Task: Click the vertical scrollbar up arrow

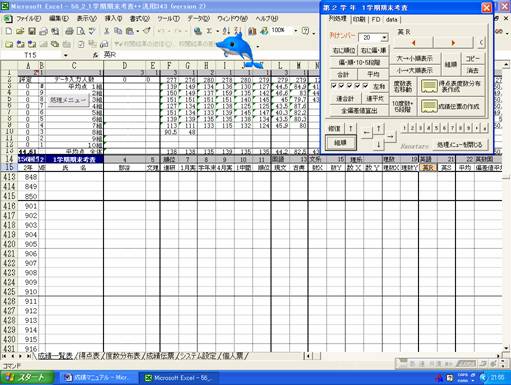Action: pyautogui.click(x=506, y=64)
